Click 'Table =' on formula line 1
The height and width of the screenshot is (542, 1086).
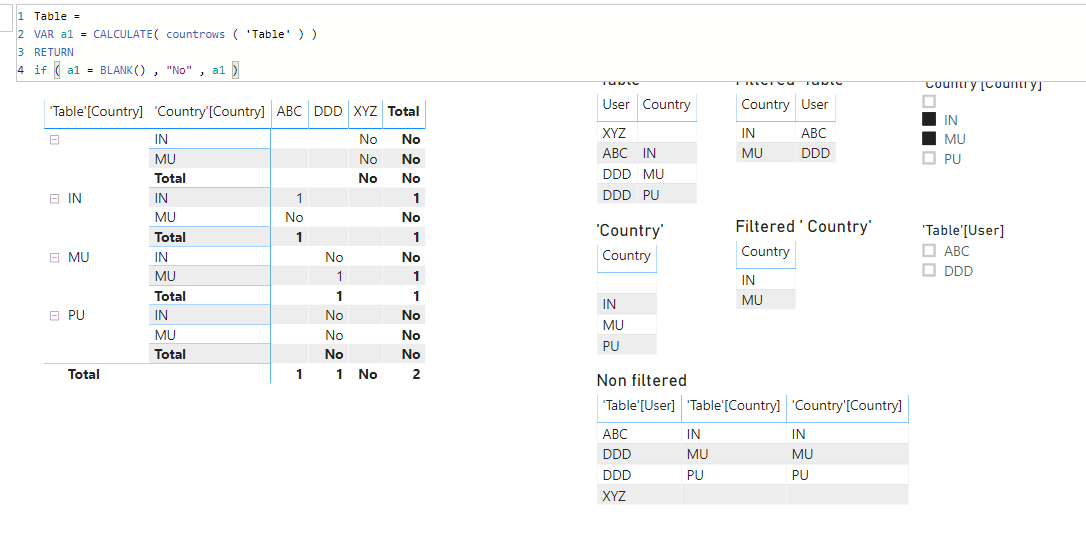pos(57,16)
